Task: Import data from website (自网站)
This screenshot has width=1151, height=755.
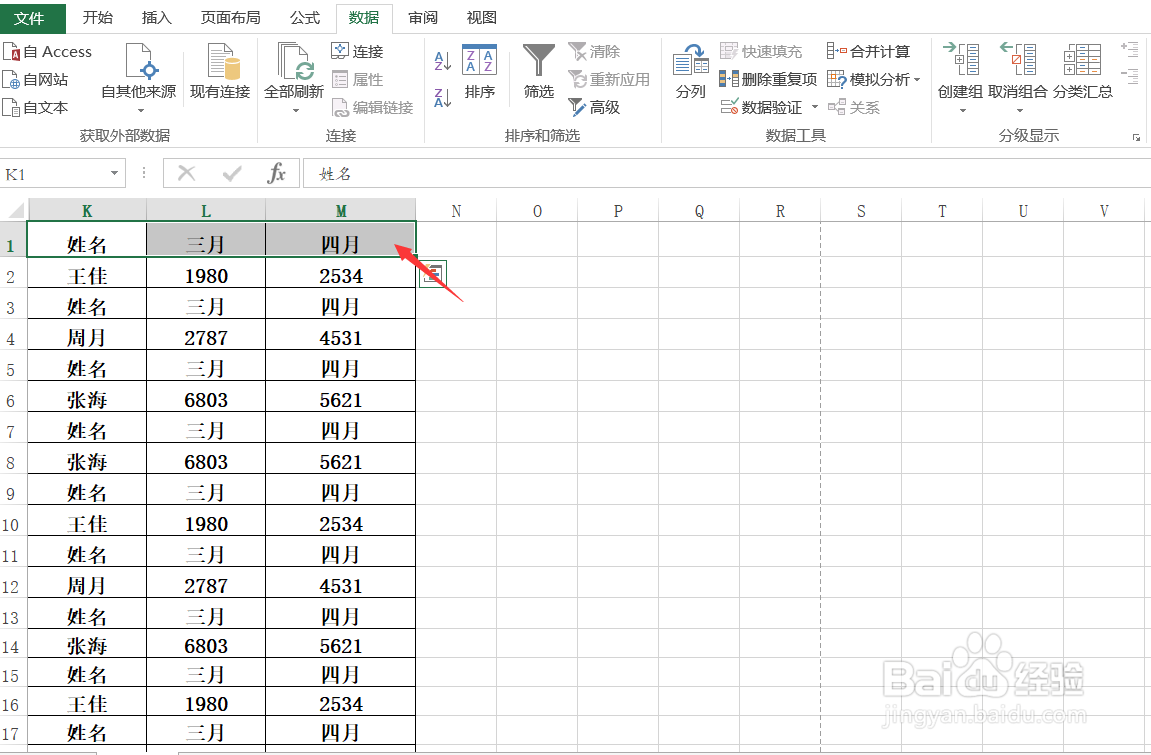Action: click(x=36, y=79)
